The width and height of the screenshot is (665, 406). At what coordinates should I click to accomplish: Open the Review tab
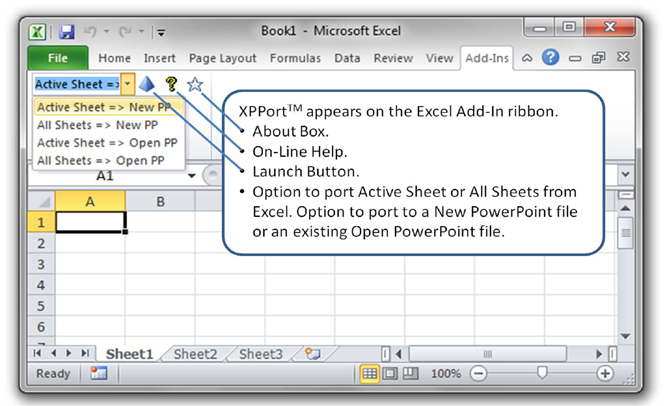tap(393, 58)
